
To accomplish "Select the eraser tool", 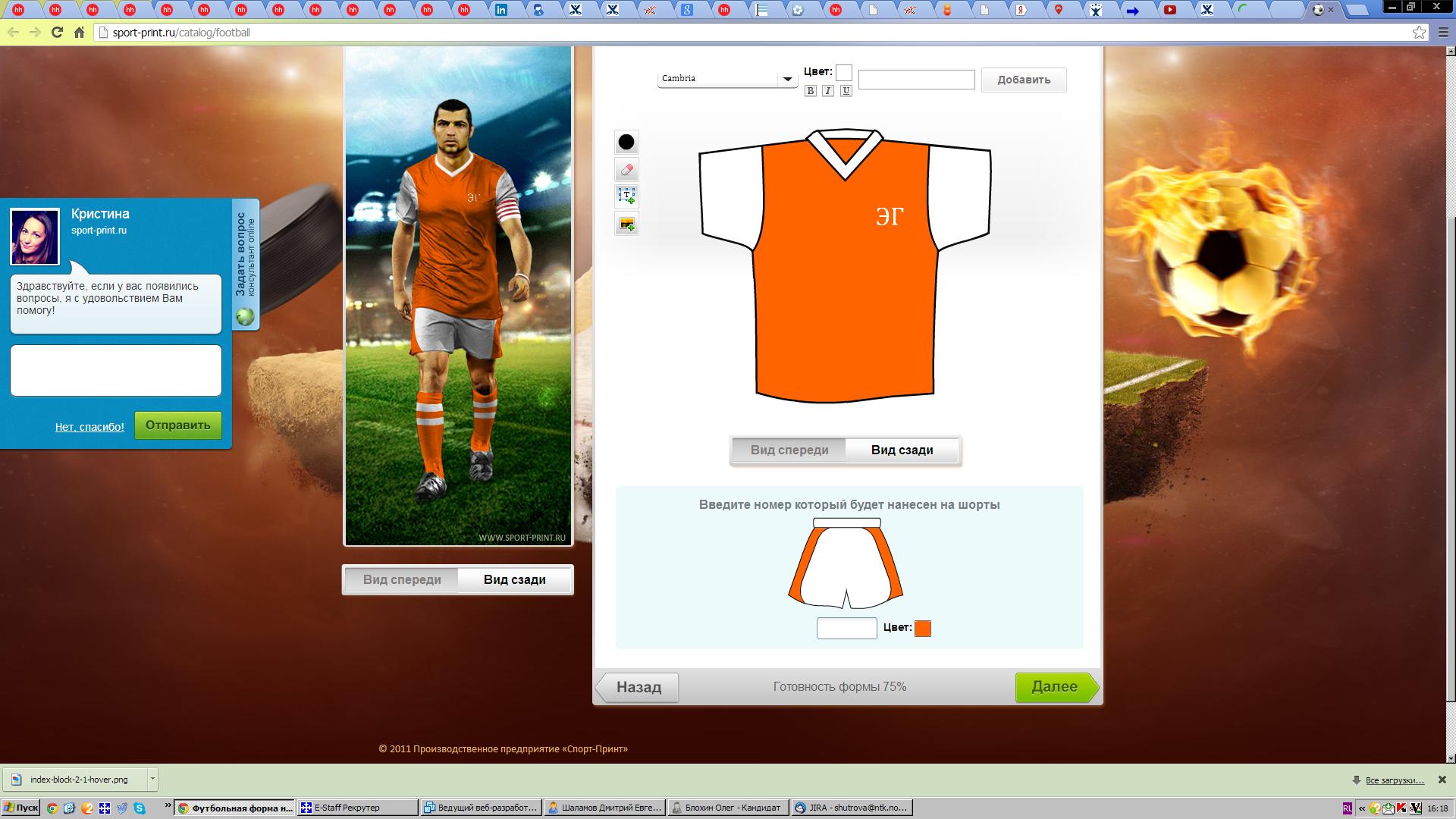I will pos(626,170).
